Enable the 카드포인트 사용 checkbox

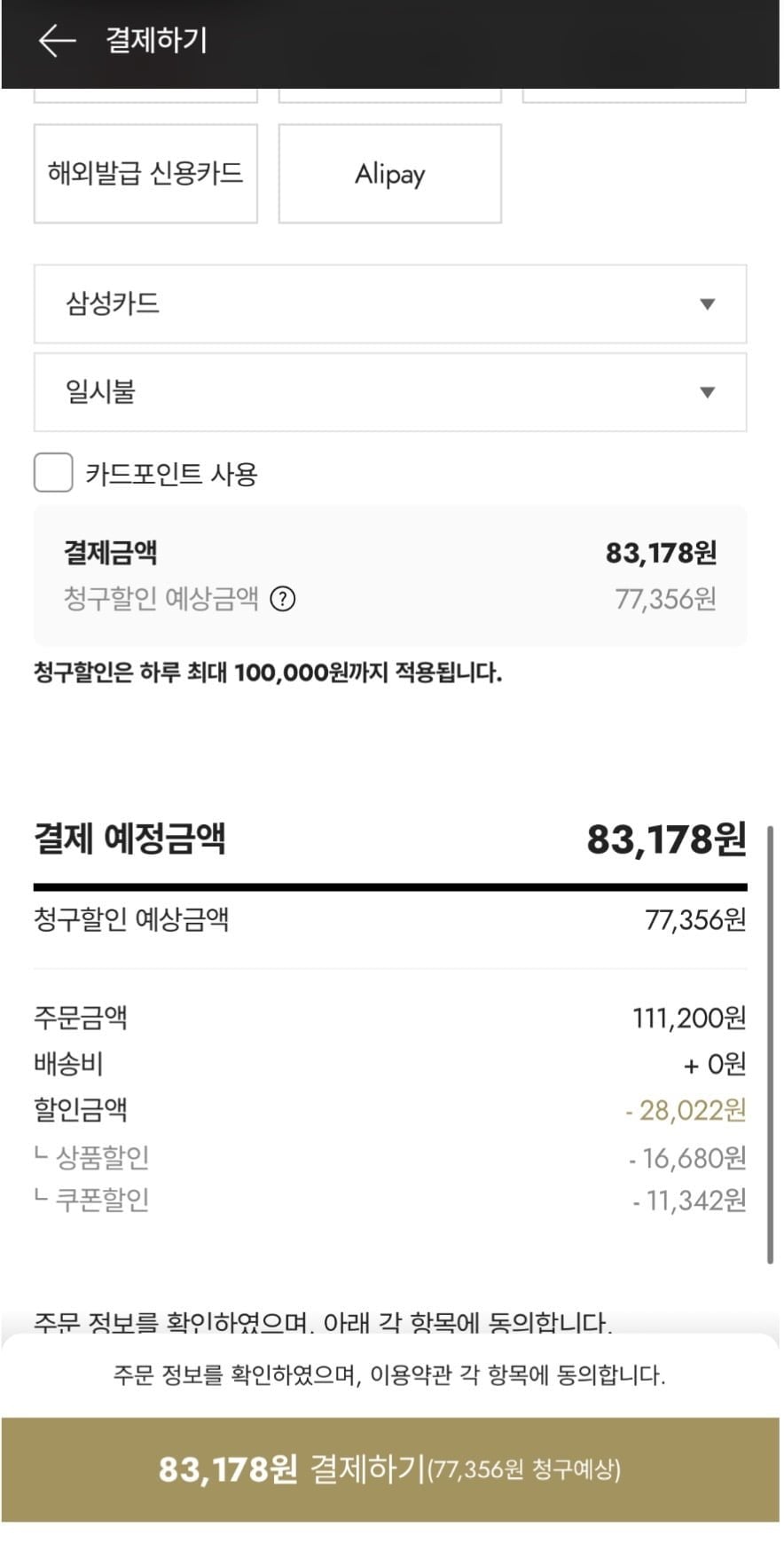53,473
